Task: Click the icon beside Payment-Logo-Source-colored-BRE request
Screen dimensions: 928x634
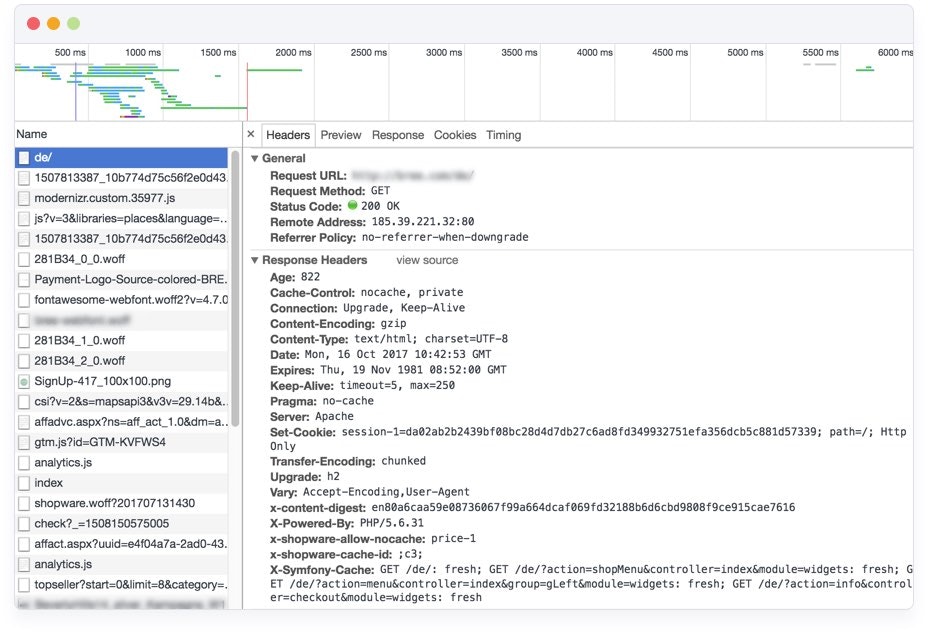Action: point(23,279)
